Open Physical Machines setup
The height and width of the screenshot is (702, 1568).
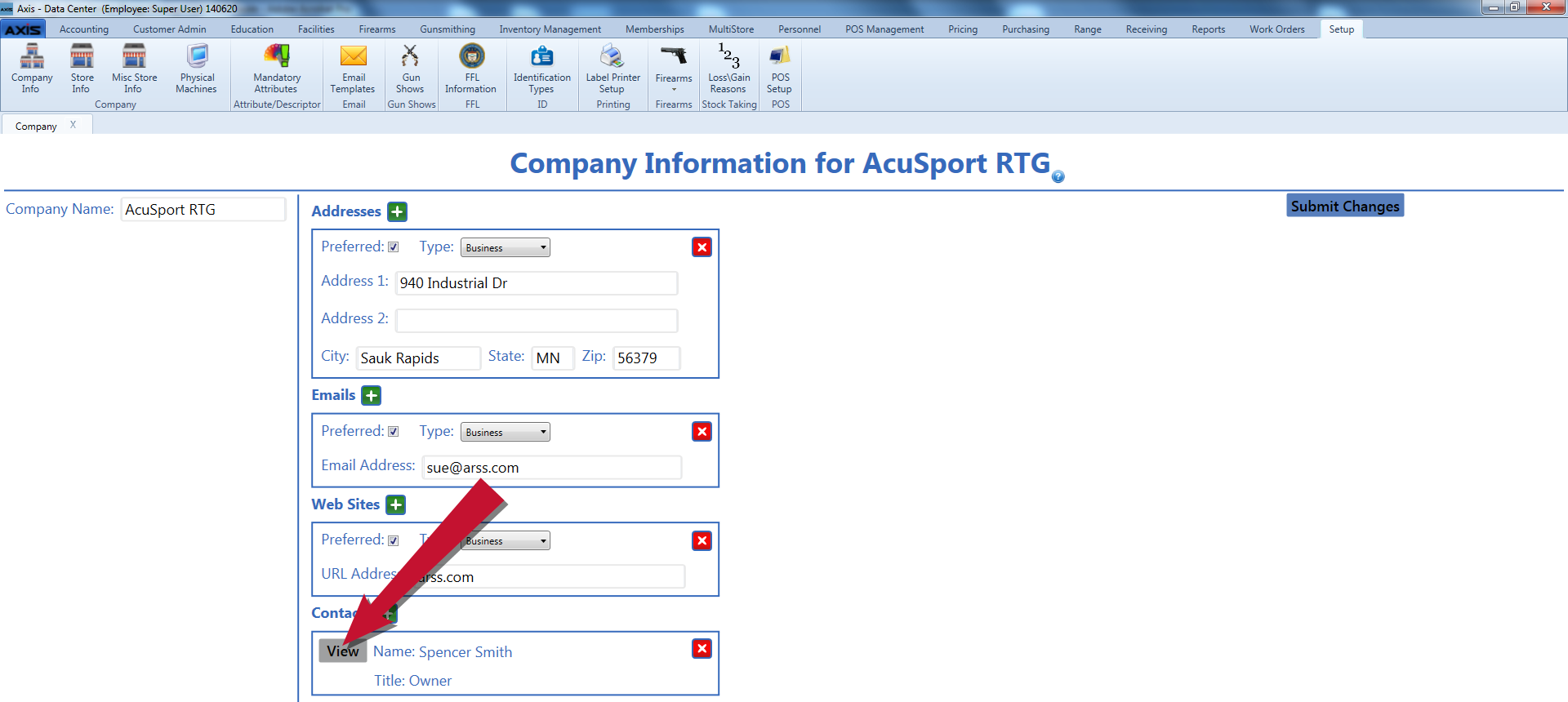[x=197, y=69]
